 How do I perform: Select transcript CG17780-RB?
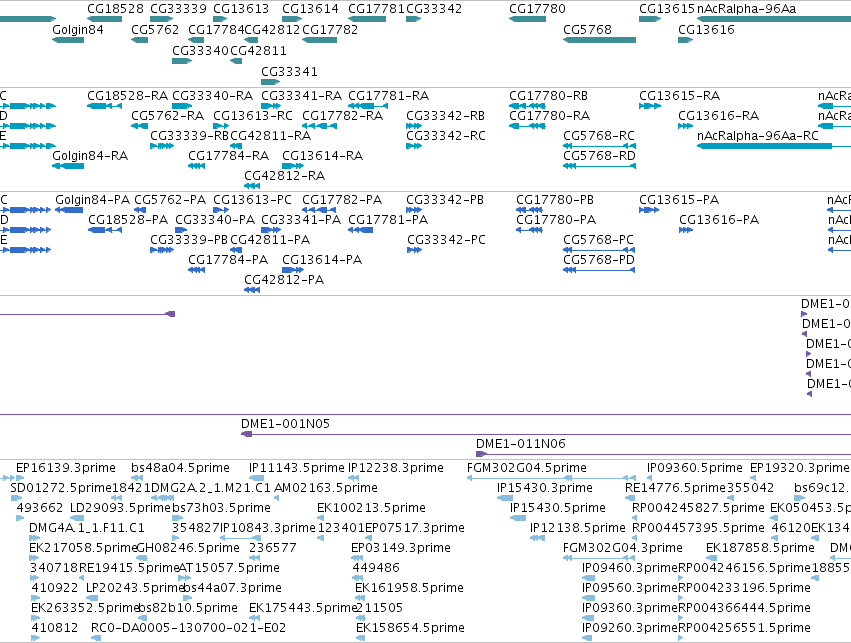pyautogui.click(x=548, y=96)
